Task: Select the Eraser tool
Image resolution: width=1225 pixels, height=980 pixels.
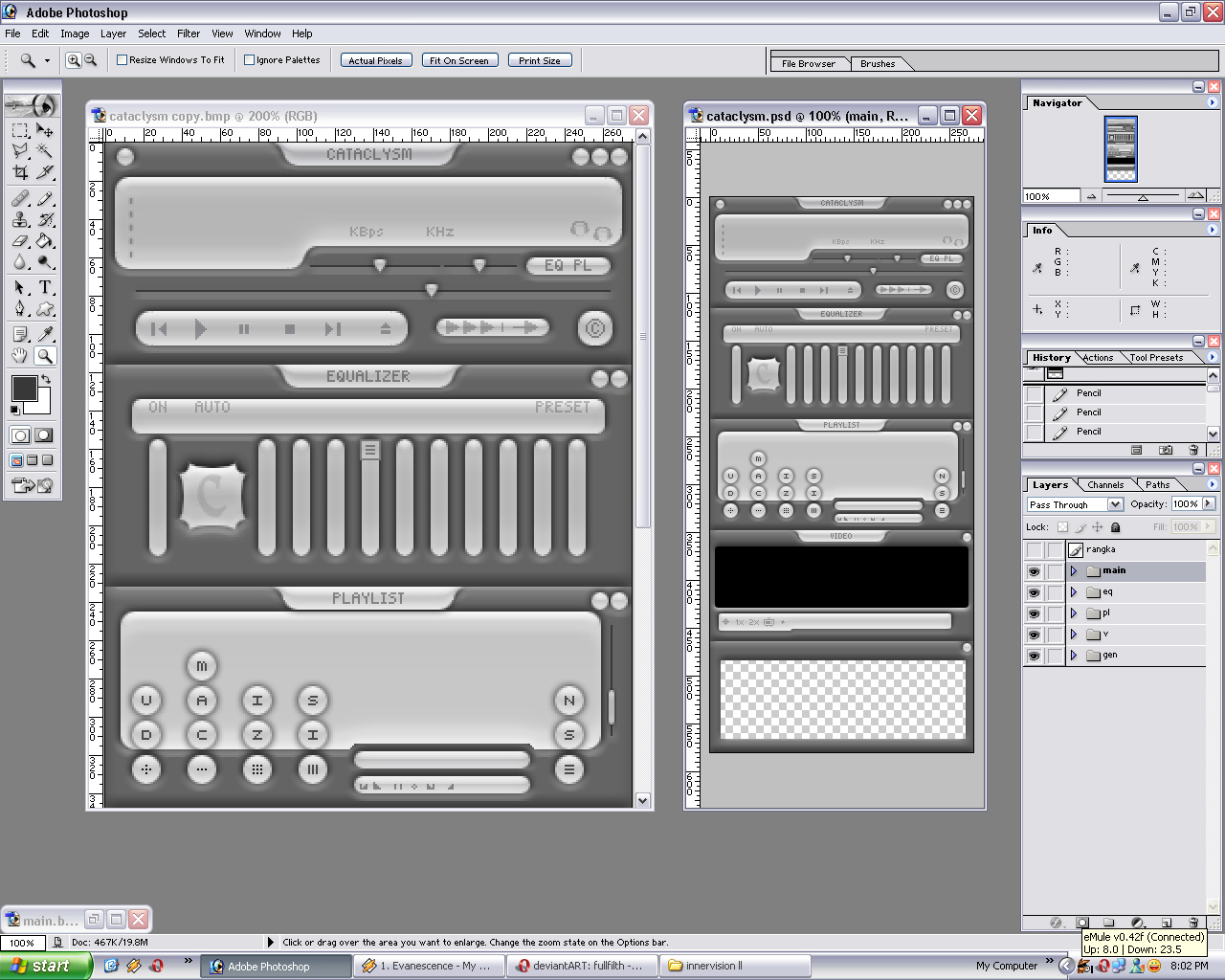Action: [x=20, y=240]
